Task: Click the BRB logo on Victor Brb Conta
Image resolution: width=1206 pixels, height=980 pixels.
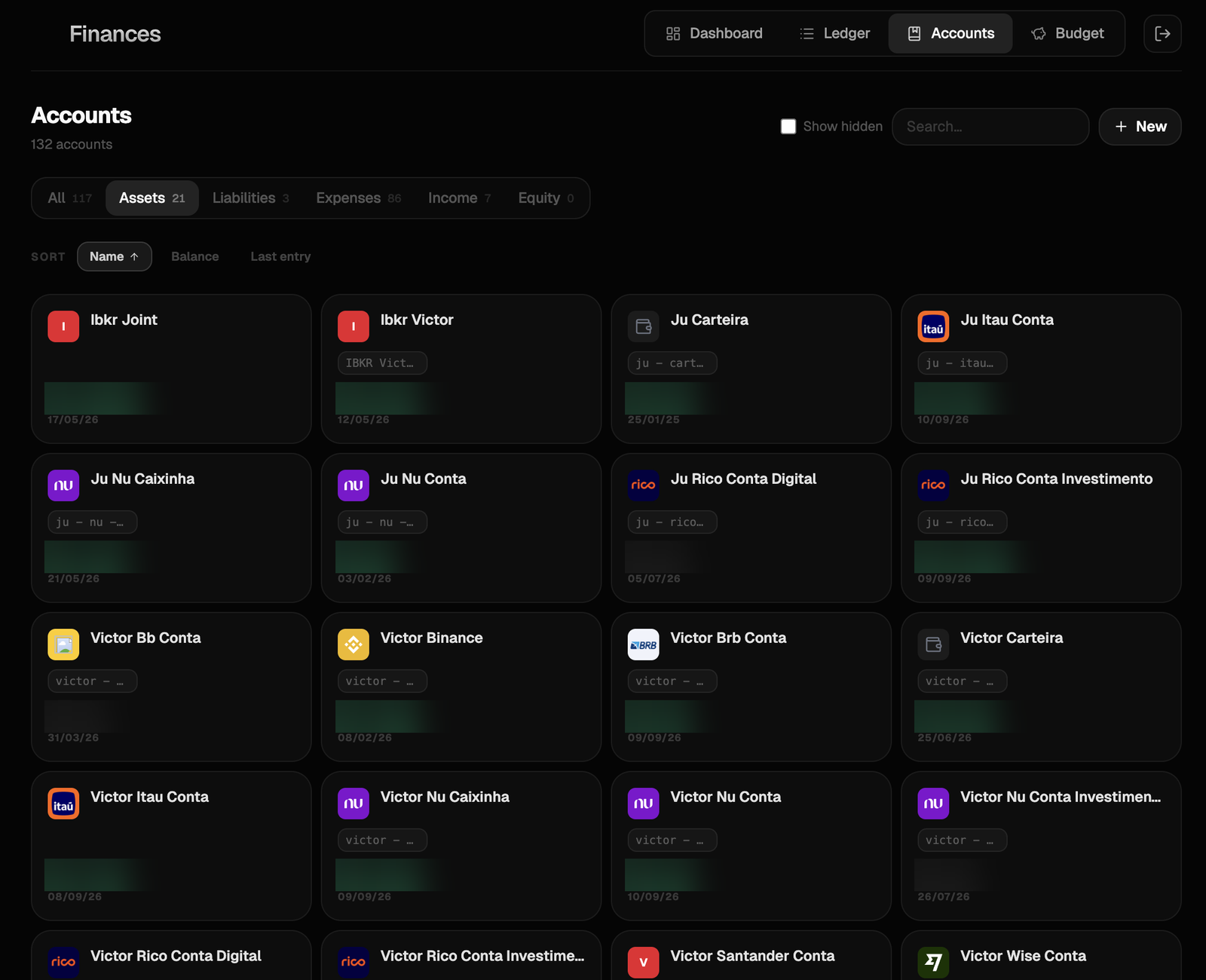Action: 644,645
